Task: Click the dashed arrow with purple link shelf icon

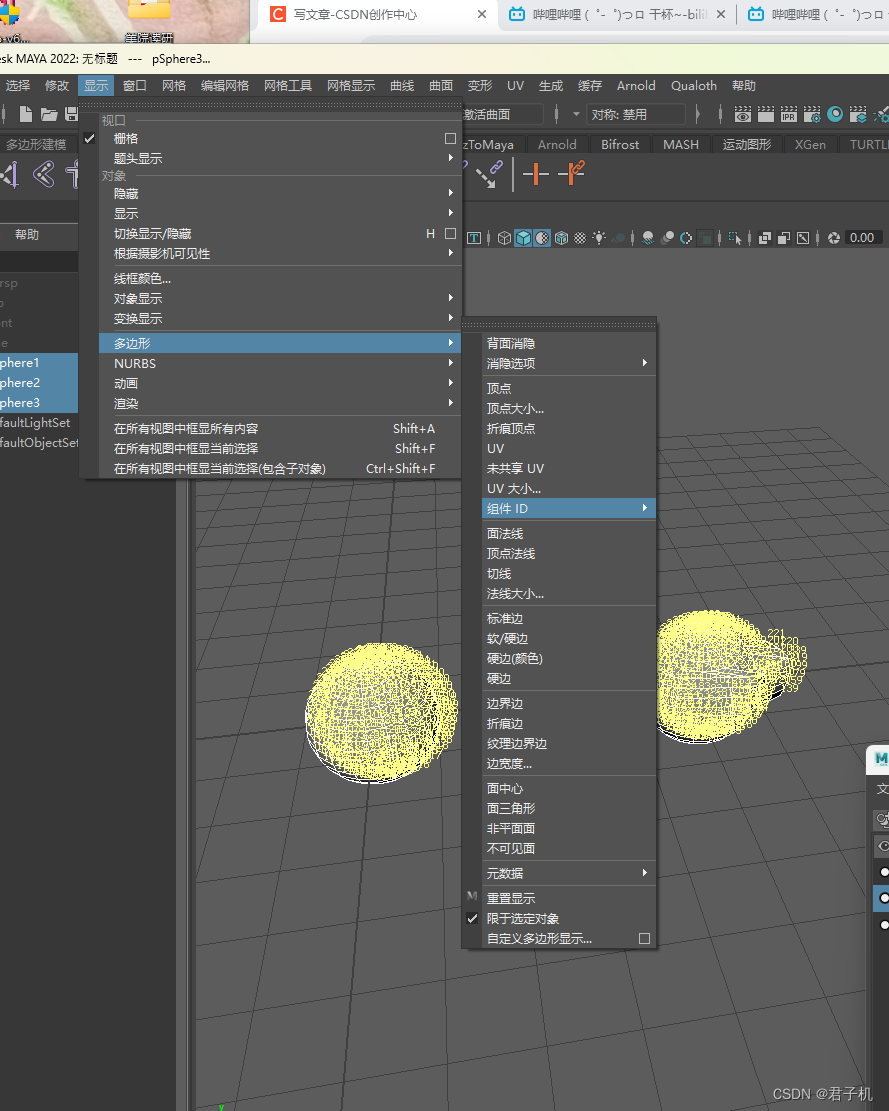Action: click(x=489, y=174)
